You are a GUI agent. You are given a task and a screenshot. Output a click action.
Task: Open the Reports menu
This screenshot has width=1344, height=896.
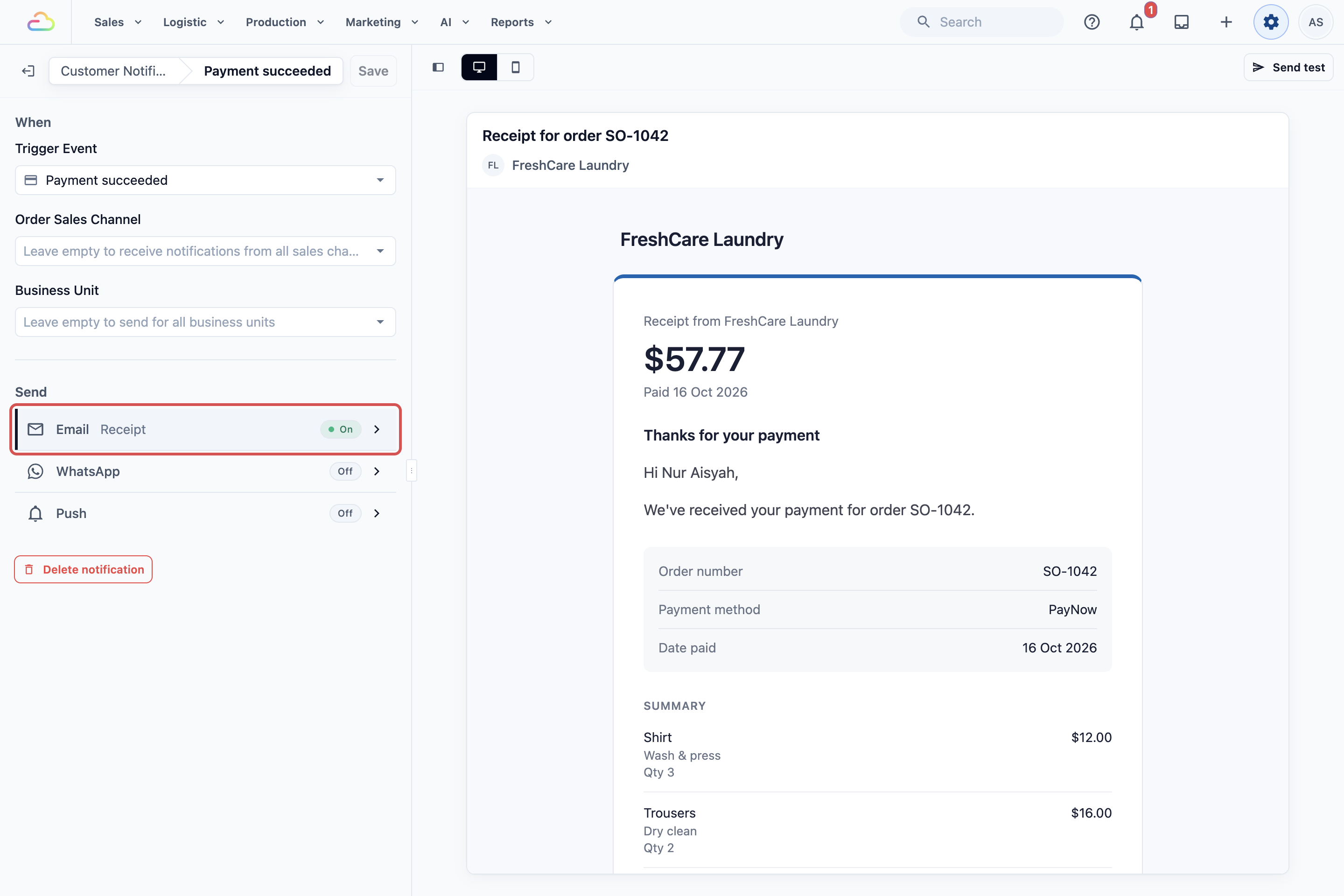521,22
